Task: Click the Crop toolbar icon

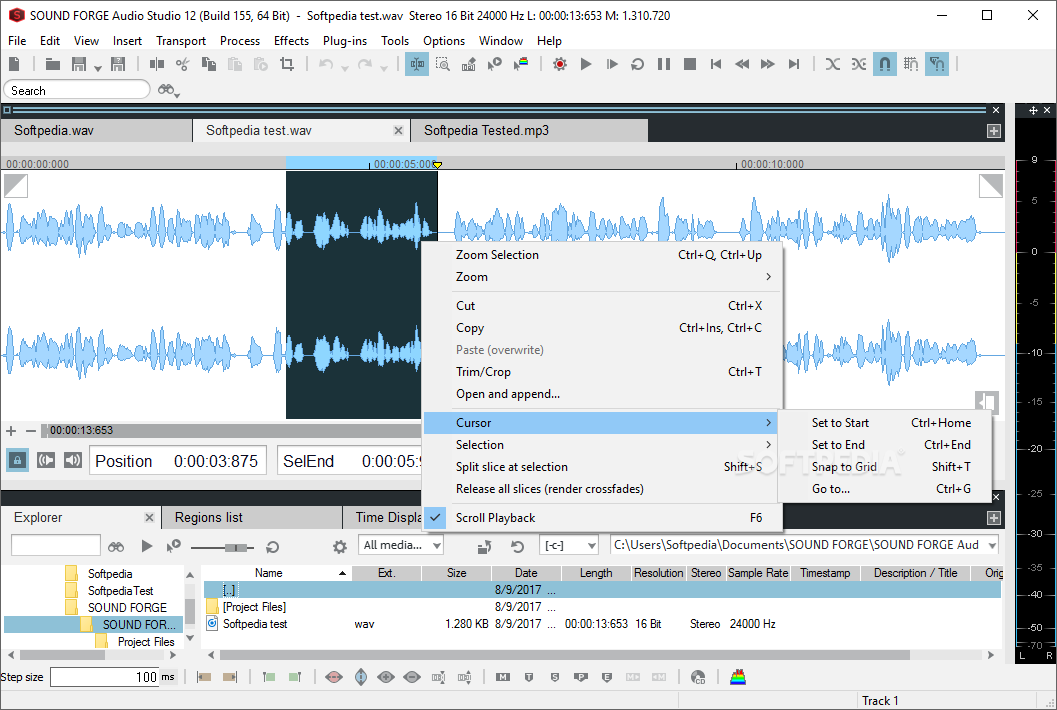Action: pyautogui.click(x=287, y=64)
